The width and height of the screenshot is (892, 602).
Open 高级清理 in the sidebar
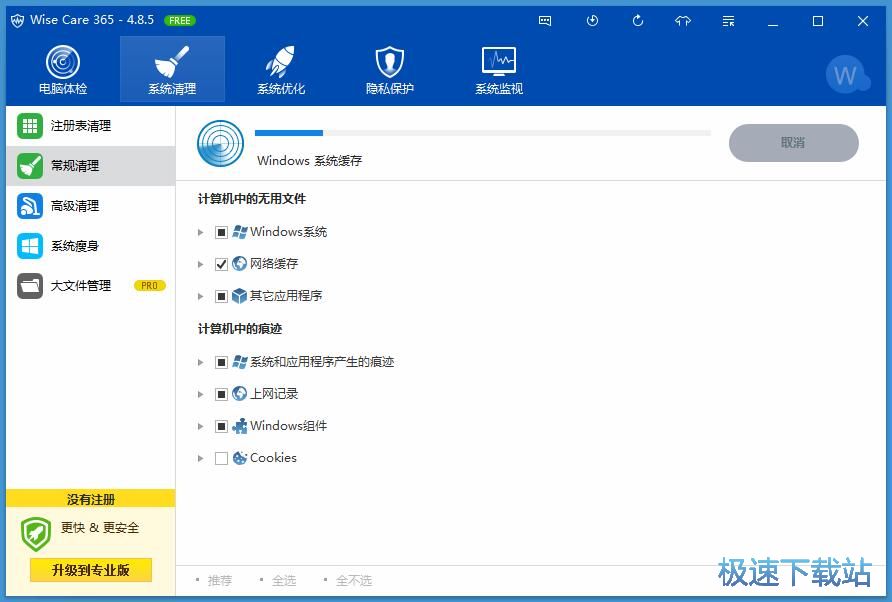90,205
